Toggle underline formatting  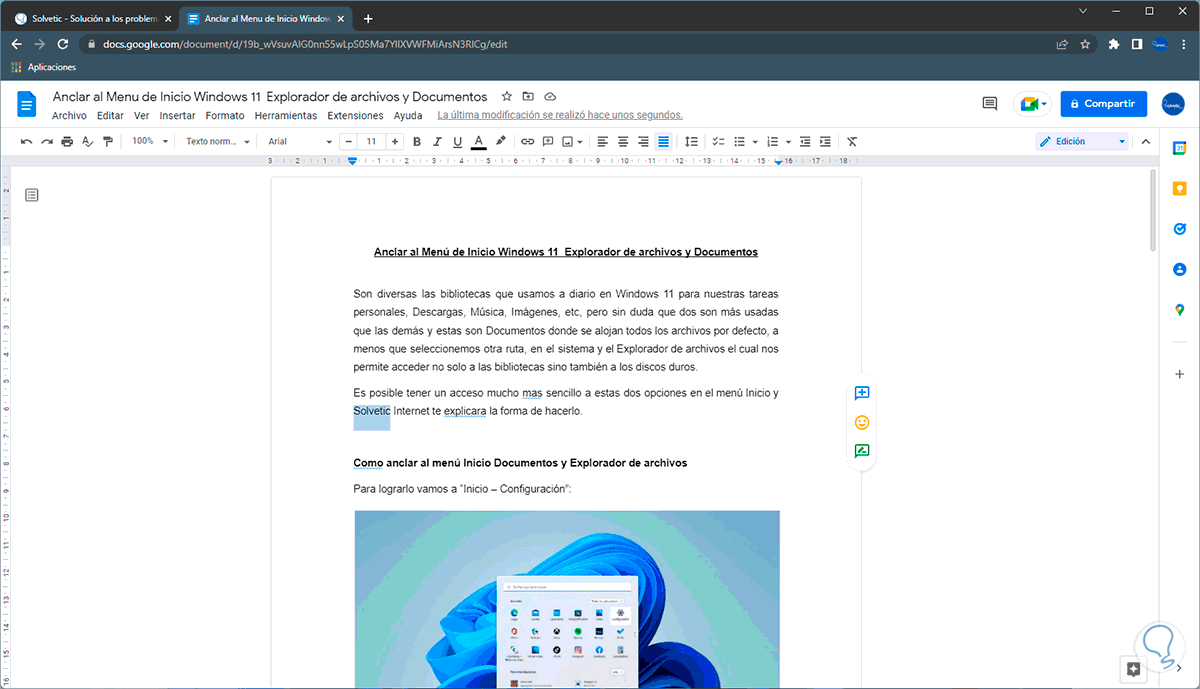(x=457, y=142)
